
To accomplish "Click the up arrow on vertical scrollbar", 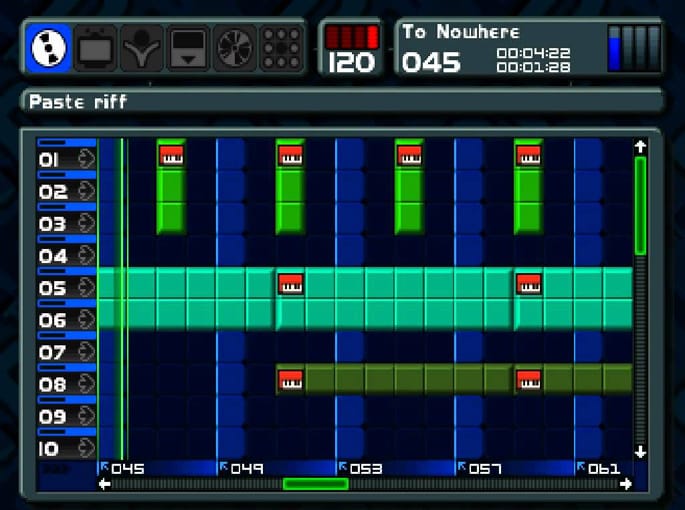I will click(640, 146).
